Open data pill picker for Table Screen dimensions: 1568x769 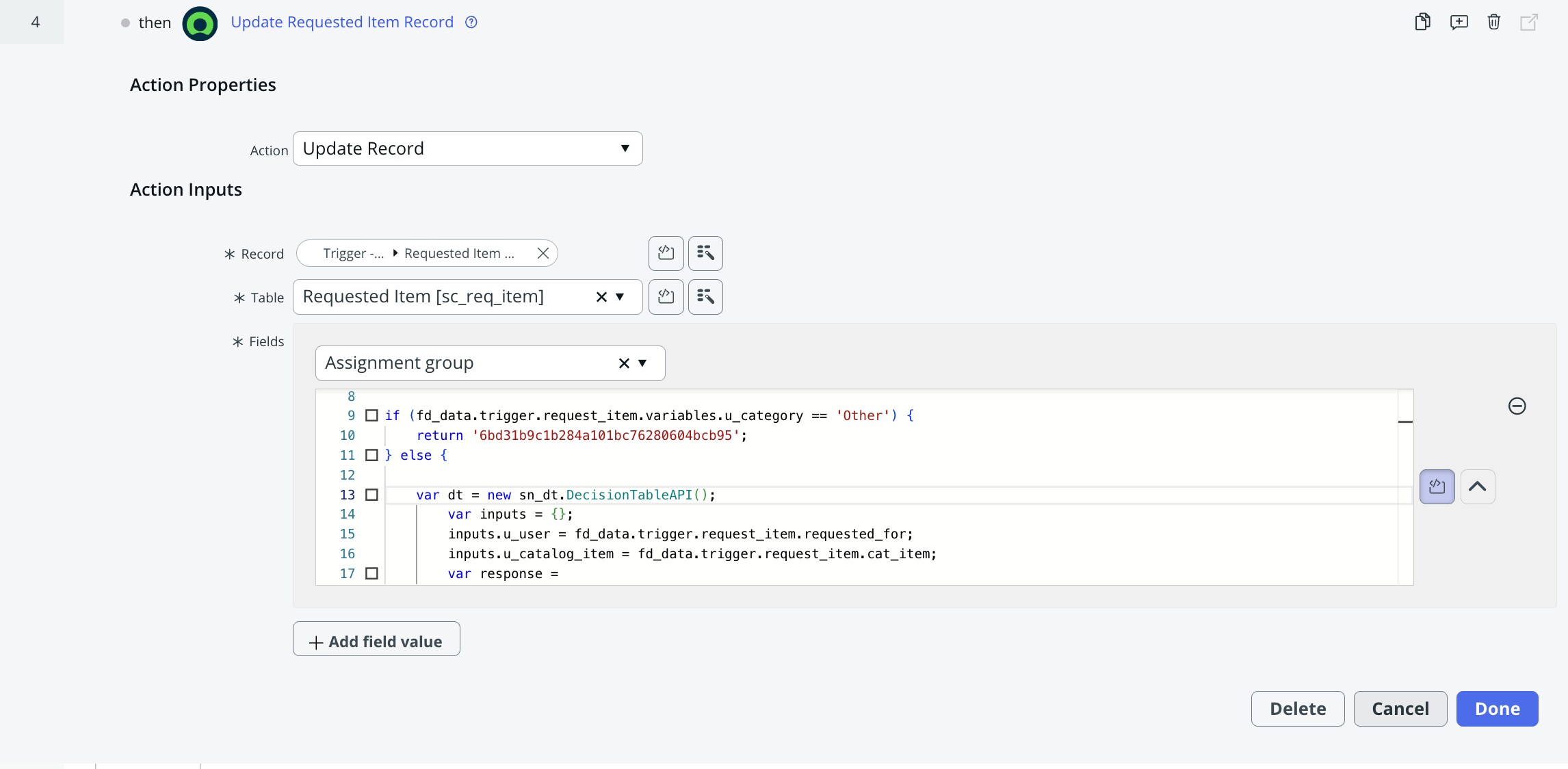[705, 297]
